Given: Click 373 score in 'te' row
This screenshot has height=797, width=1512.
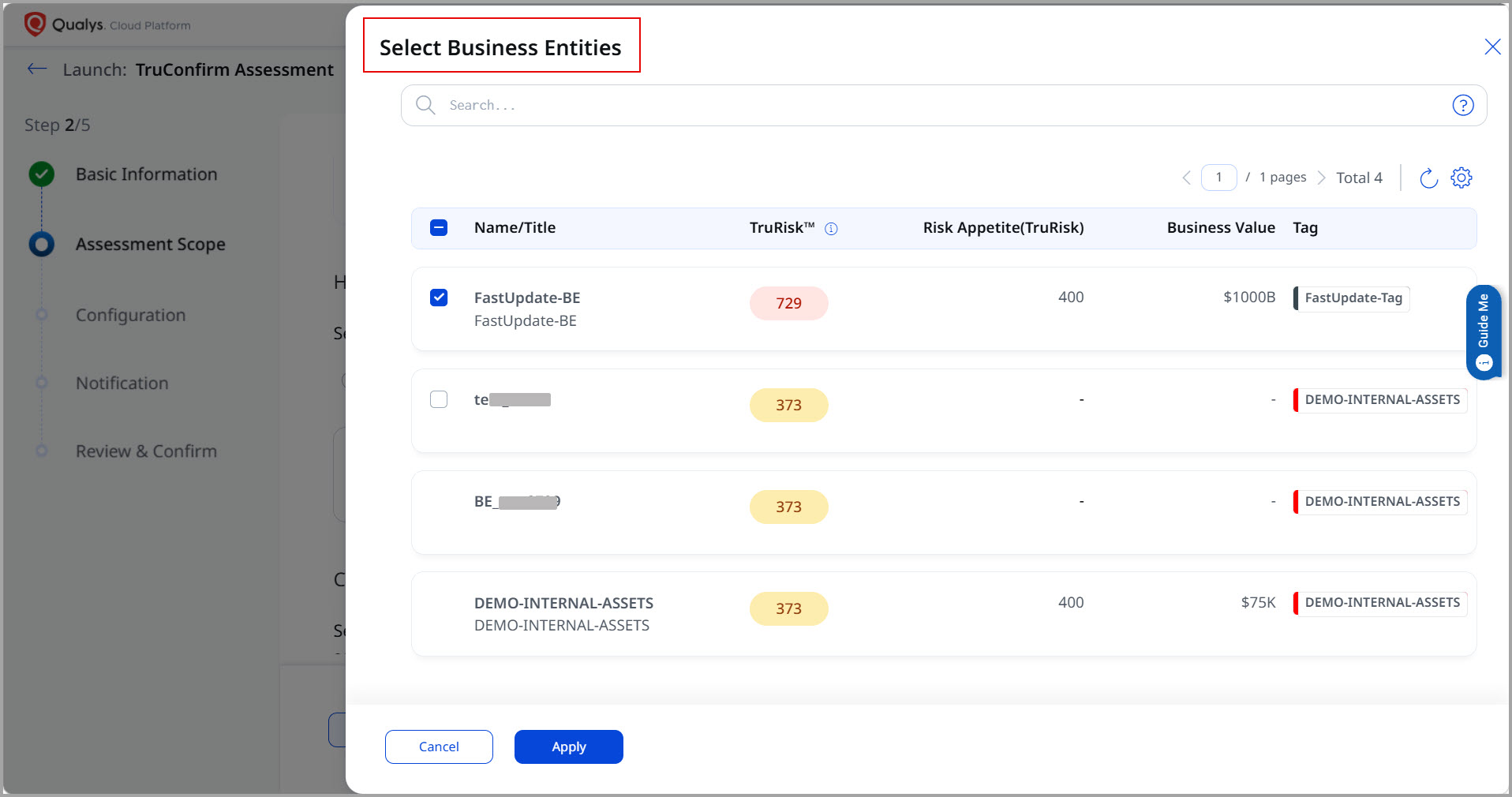Looking at the screenshot, I should click(x=788, y=405).
